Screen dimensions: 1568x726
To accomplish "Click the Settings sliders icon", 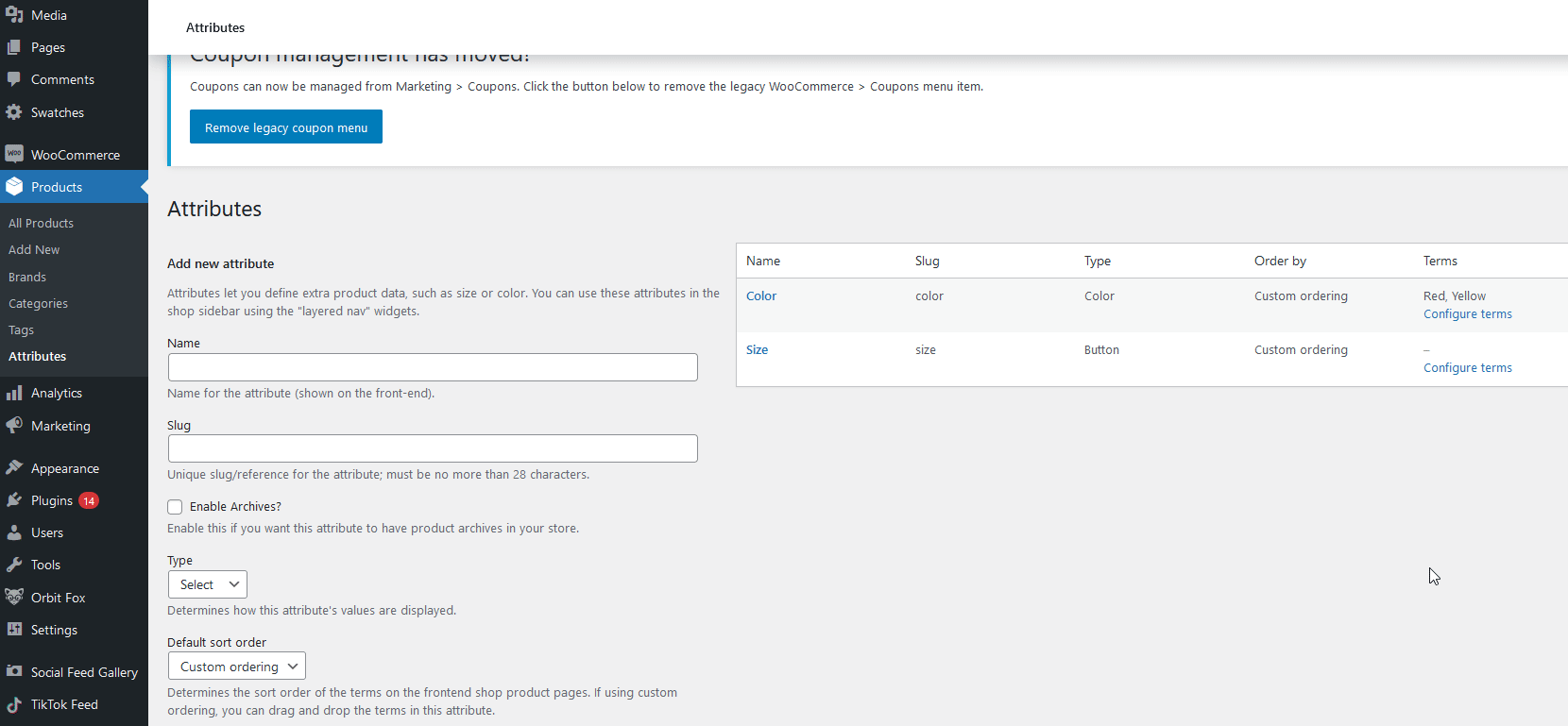I will [14, 630].
